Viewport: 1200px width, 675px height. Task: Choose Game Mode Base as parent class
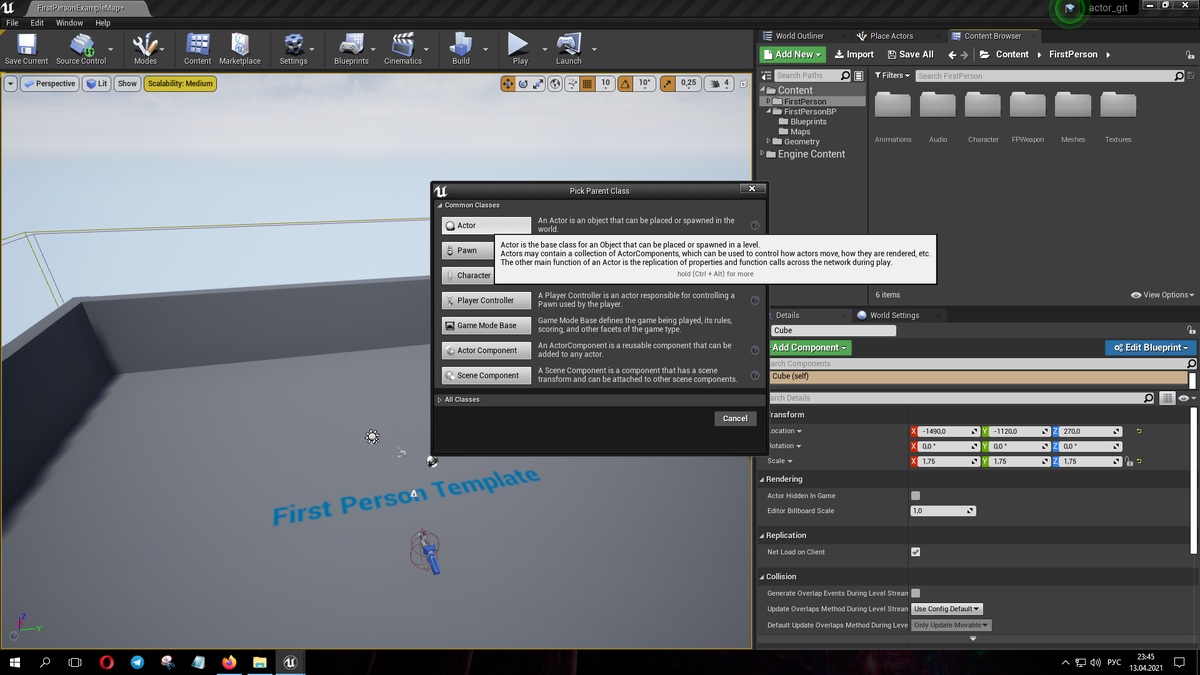point(486,326)
